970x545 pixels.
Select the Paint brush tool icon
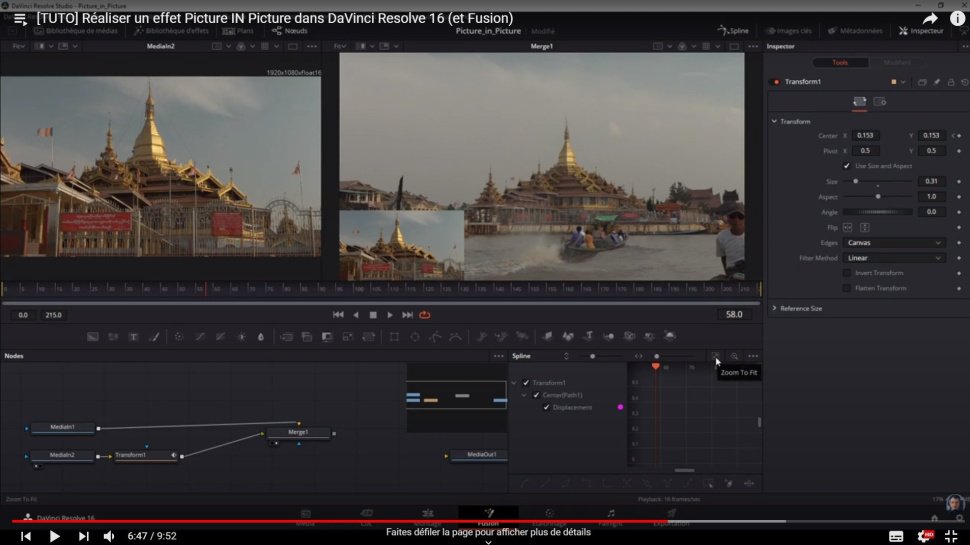[x=155, y=337]
